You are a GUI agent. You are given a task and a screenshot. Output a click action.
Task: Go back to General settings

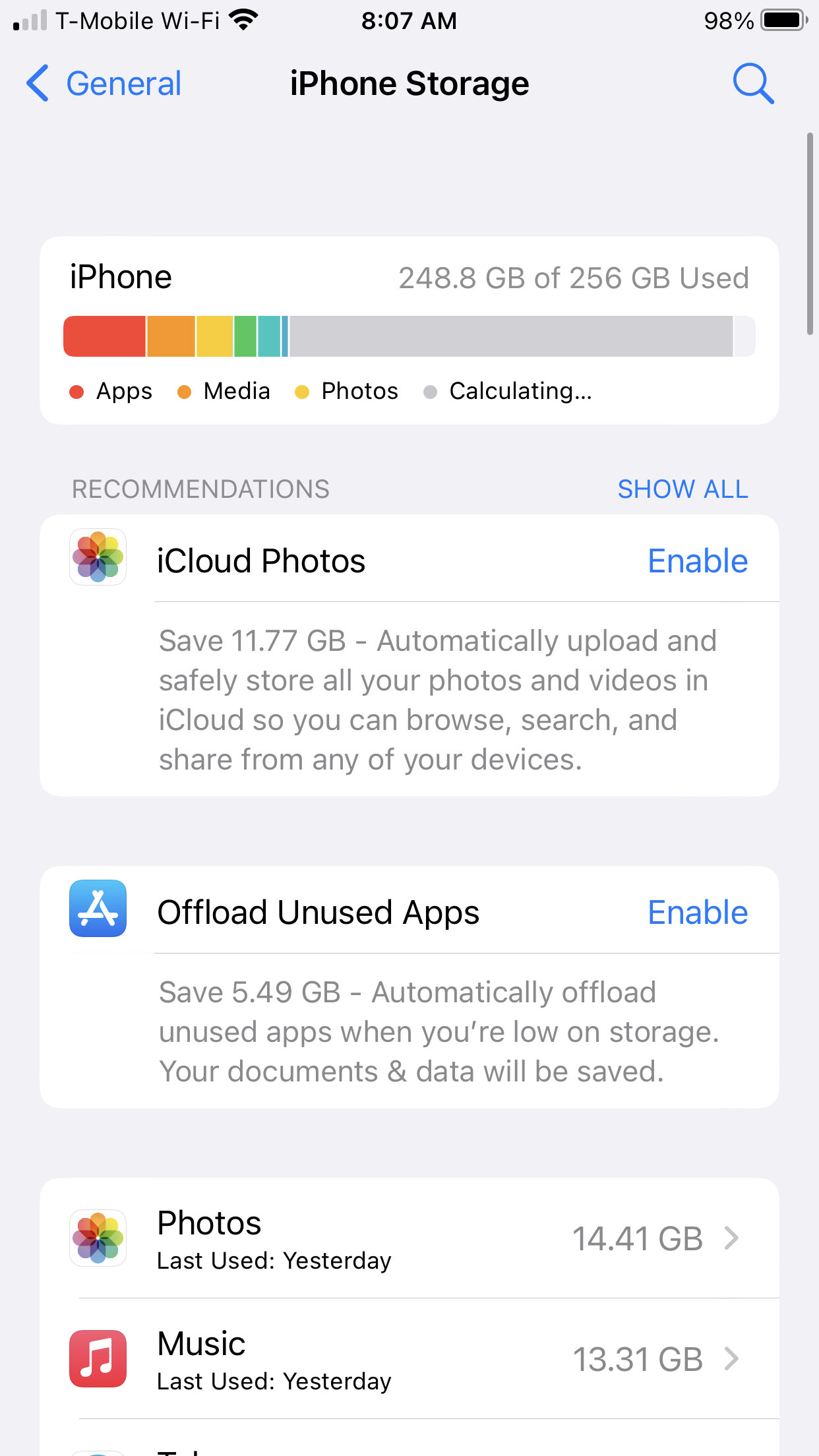[x=123, y=84]
